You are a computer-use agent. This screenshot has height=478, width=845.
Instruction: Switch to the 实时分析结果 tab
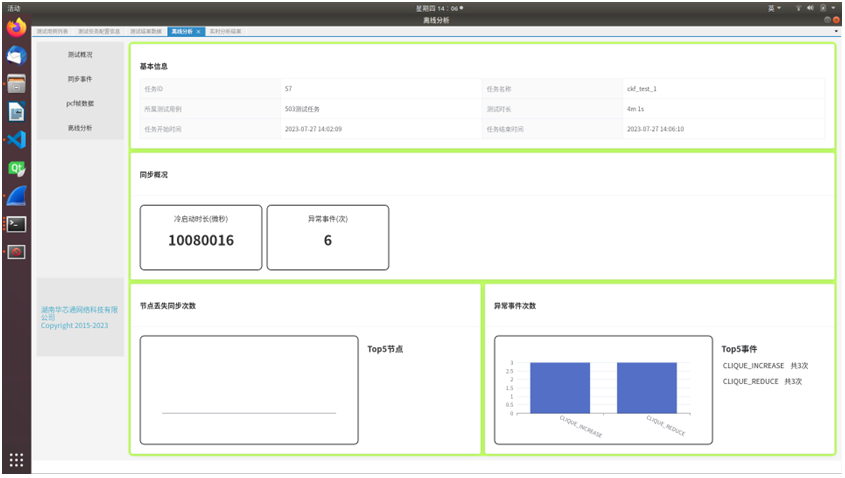(x=226, y=32)
